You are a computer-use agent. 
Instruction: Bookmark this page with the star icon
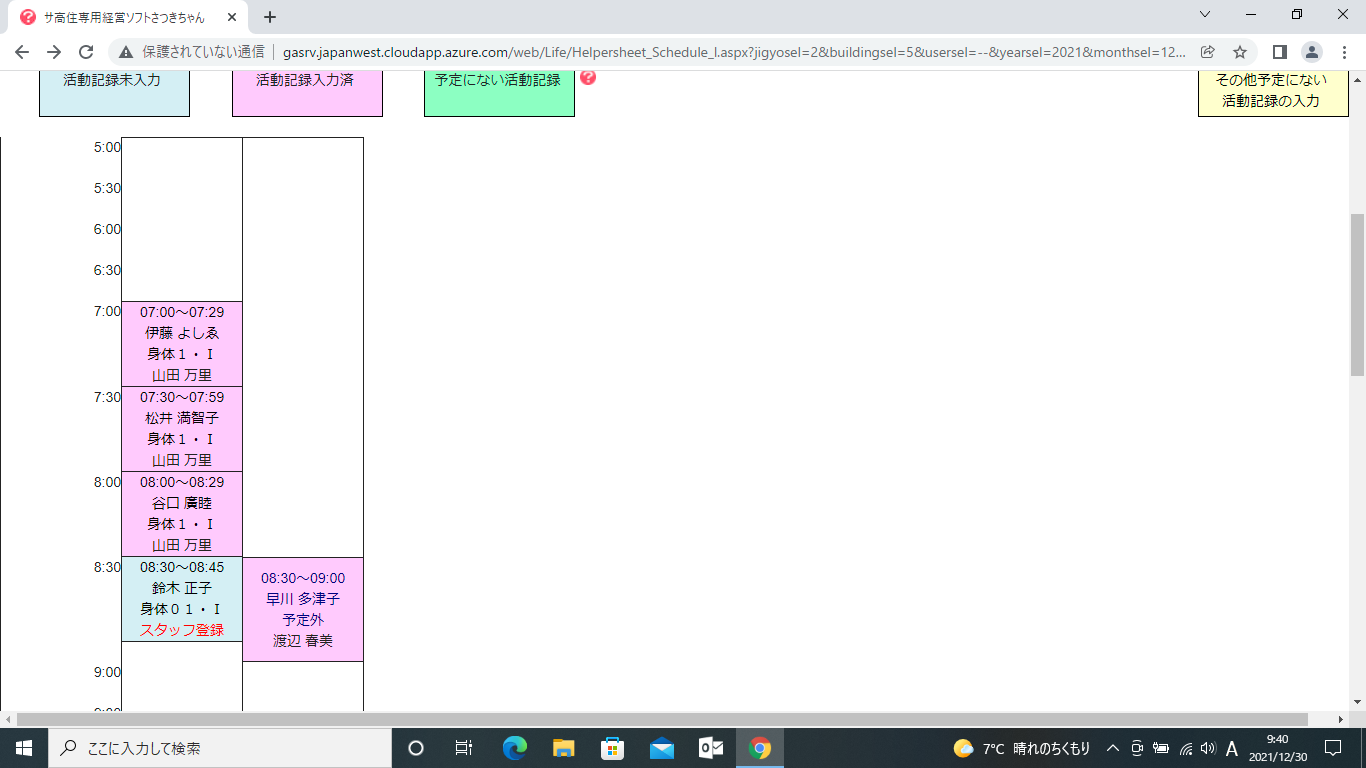point(1240,52)
